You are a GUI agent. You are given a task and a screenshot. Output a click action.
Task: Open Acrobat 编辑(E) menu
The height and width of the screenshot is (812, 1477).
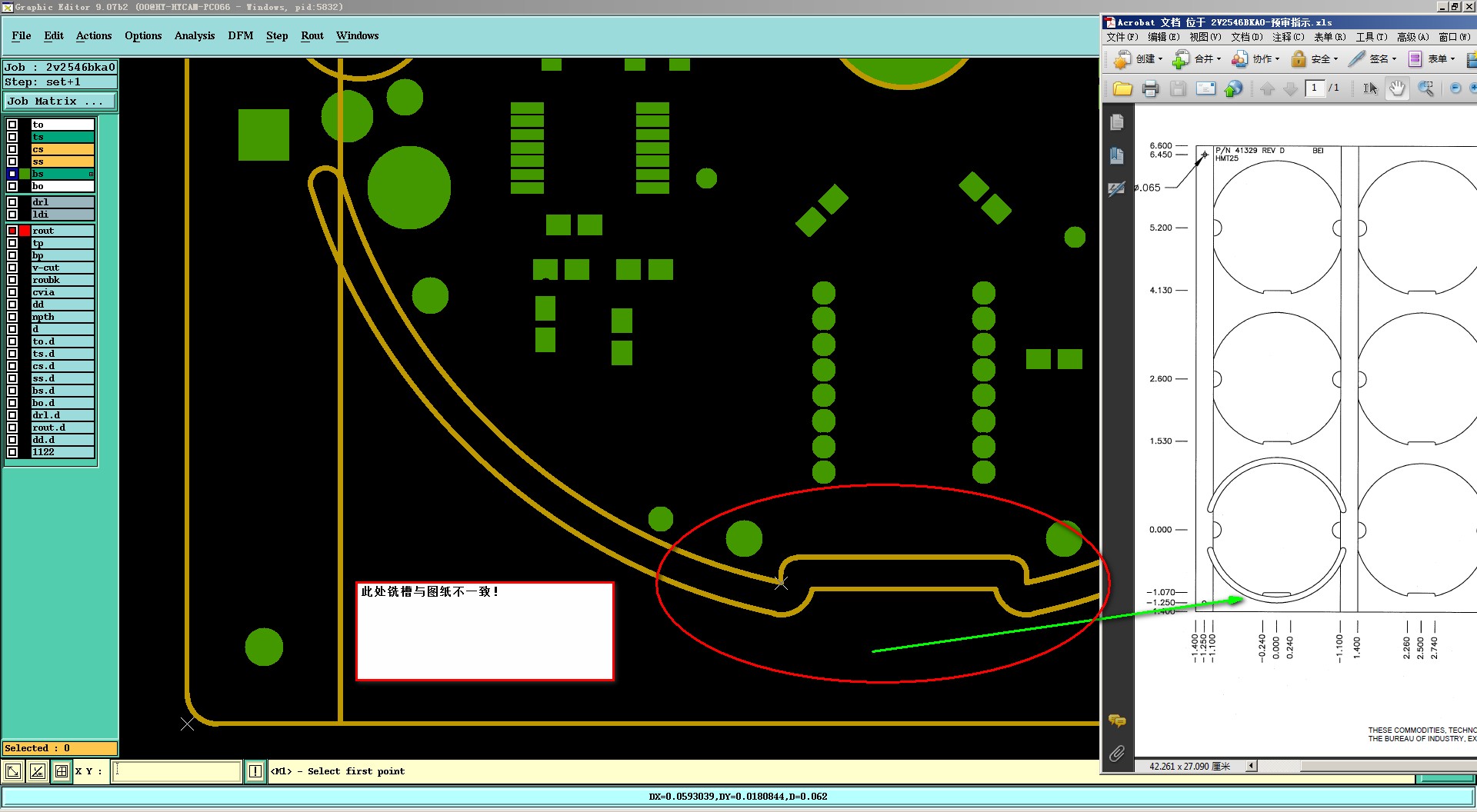(1163, 37)
